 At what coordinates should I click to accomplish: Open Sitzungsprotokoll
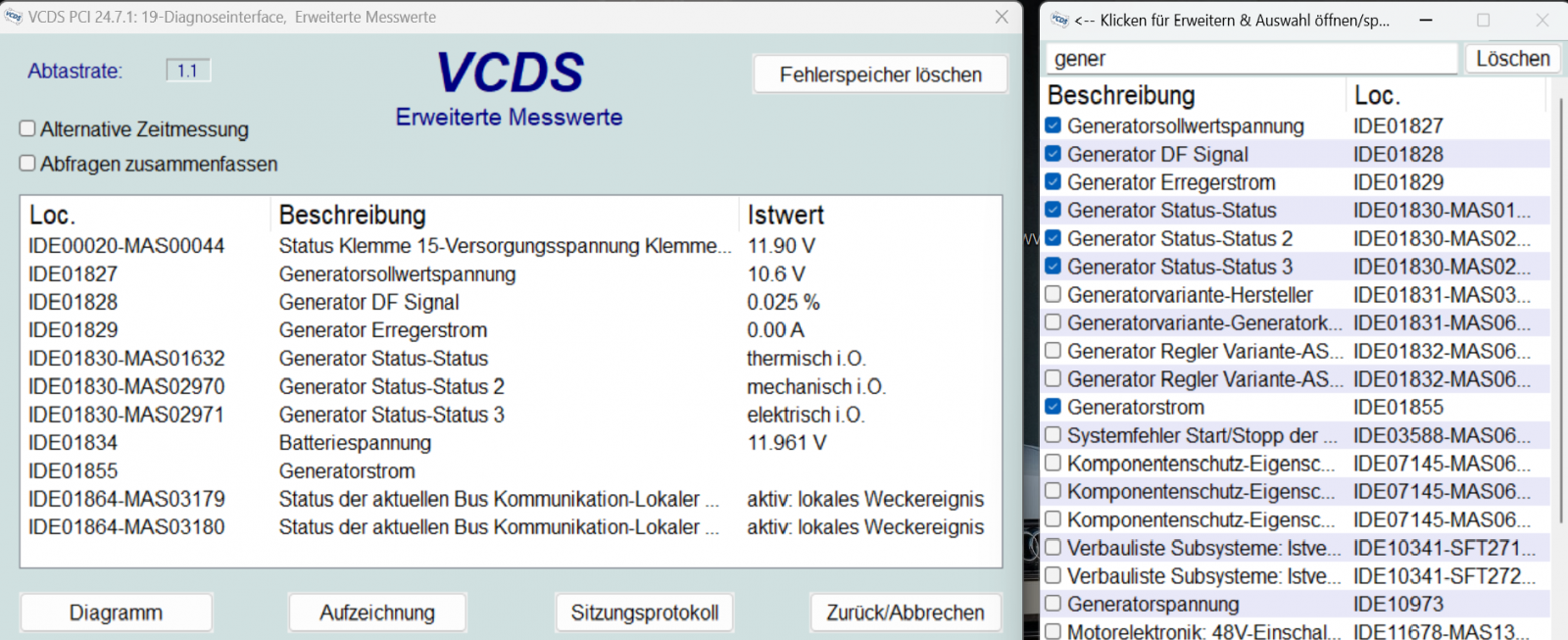pyautogui.click(x=645, y=613)
